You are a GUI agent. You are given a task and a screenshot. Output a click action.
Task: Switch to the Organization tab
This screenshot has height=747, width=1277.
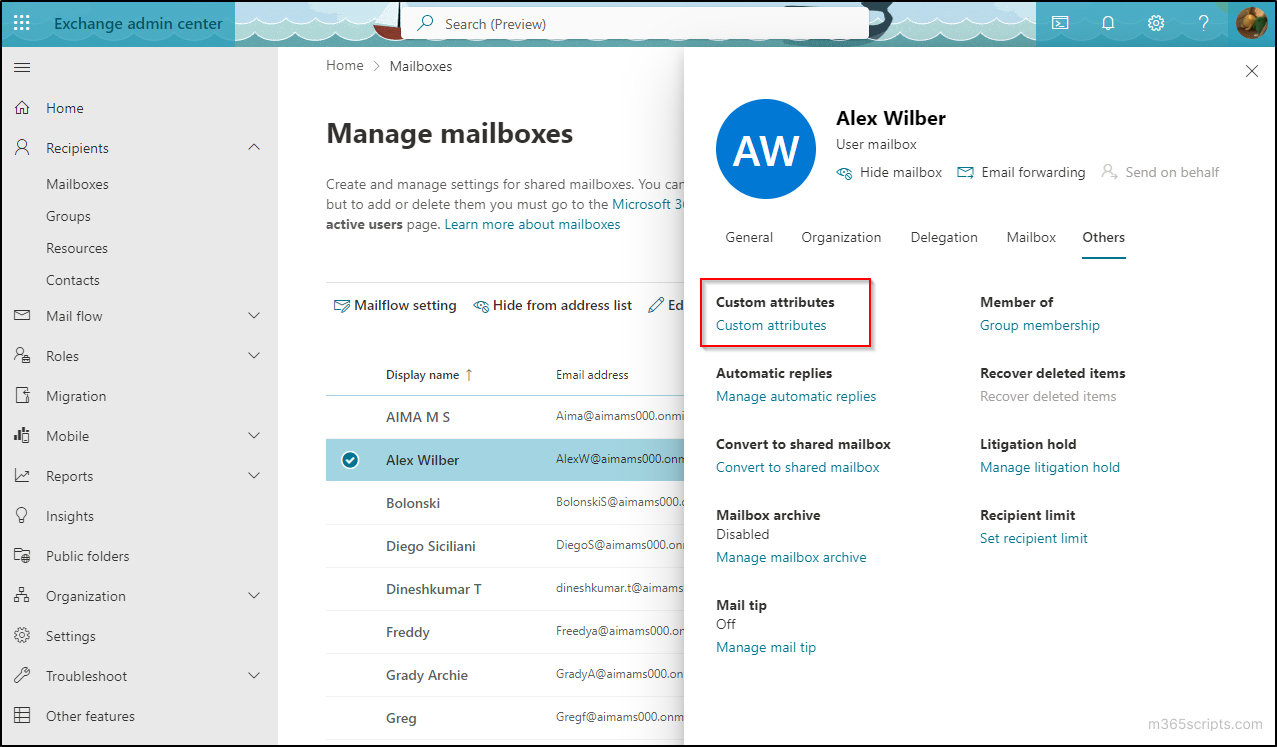point(840,237)
